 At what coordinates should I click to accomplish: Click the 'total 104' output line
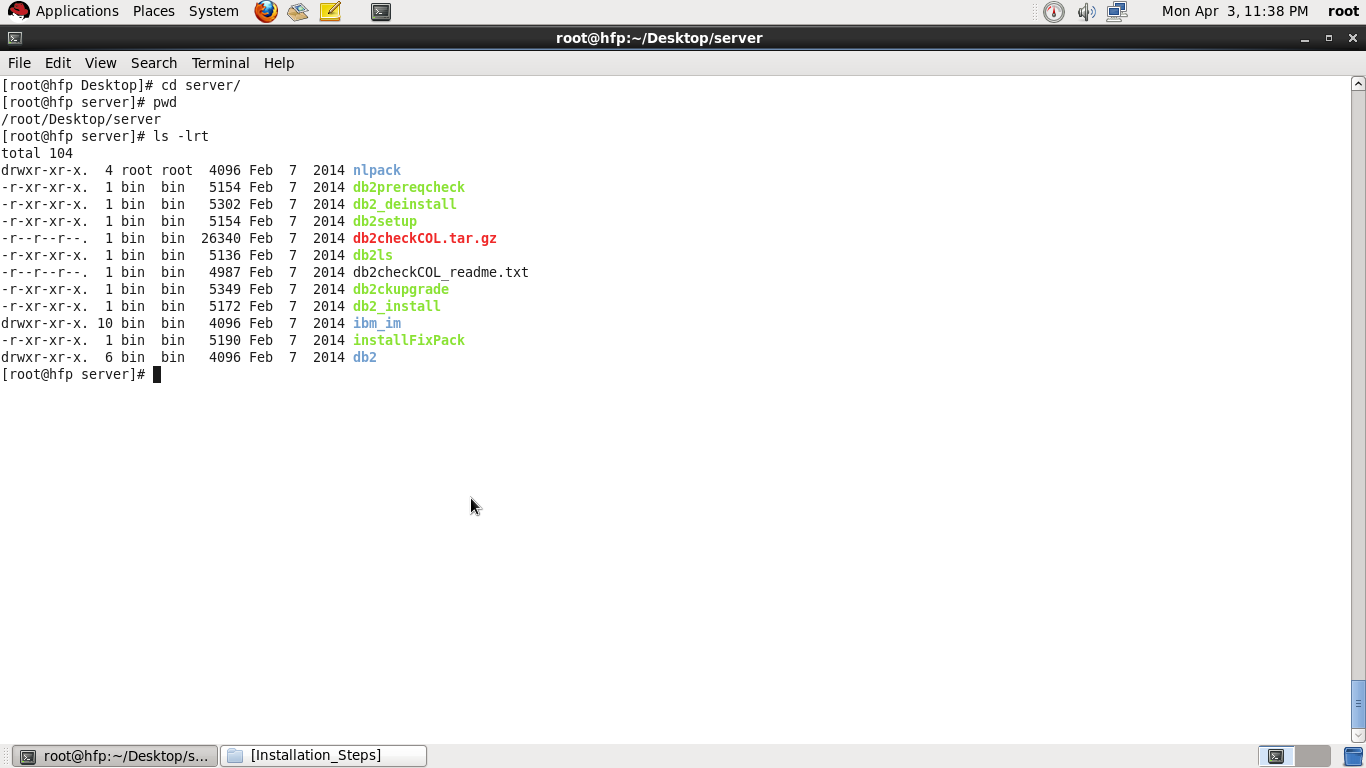click(x=37, y=153)
